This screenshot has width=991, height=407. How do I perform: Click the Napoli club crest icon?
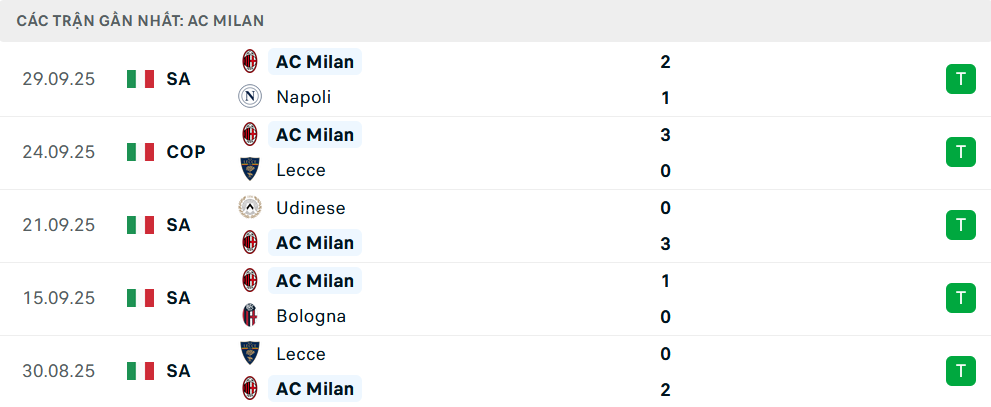[249, 97]
